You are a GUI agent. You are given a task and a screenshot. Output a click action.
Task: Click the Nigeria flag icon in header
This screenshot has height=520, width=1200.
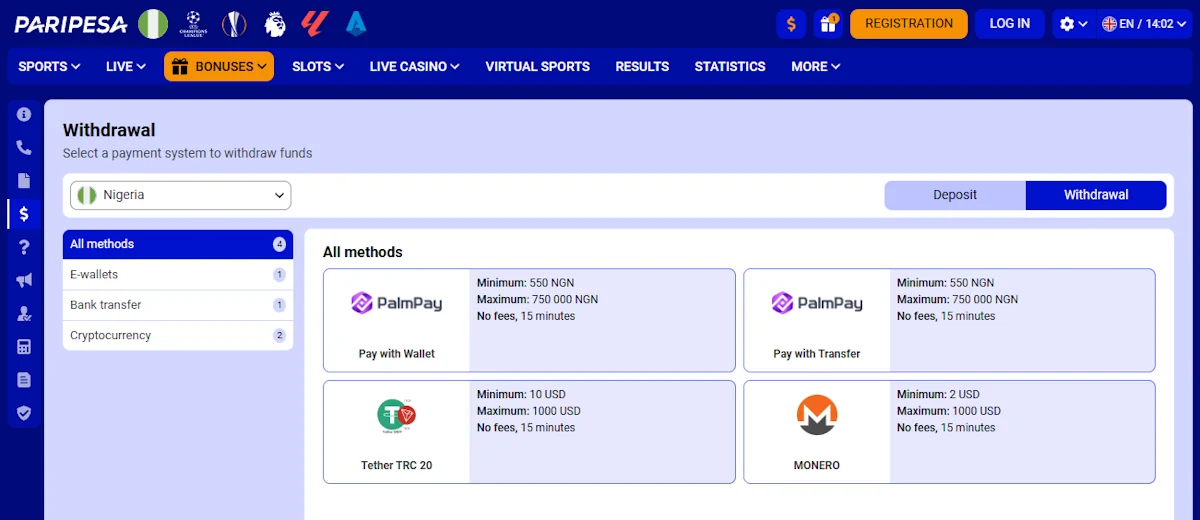tap(153, 23)
